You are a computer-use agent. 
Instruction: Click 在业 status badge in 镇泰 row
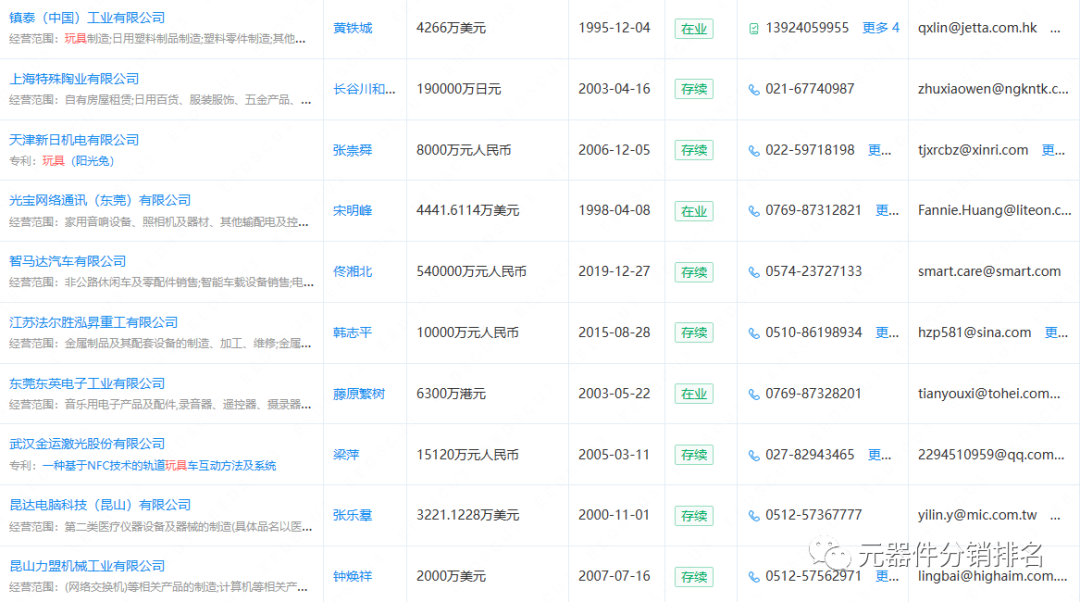[694, 29]
